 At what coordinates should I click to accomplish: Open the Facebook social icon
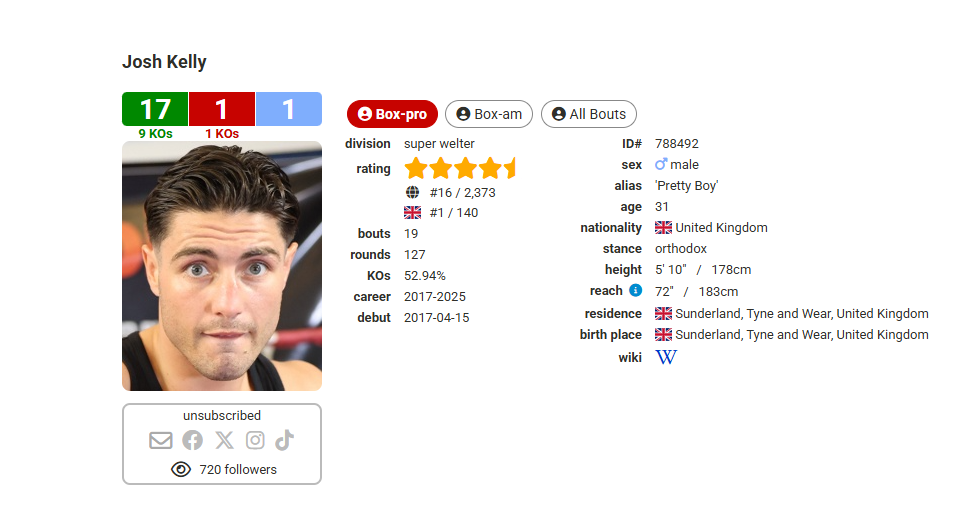coord(192,440)
